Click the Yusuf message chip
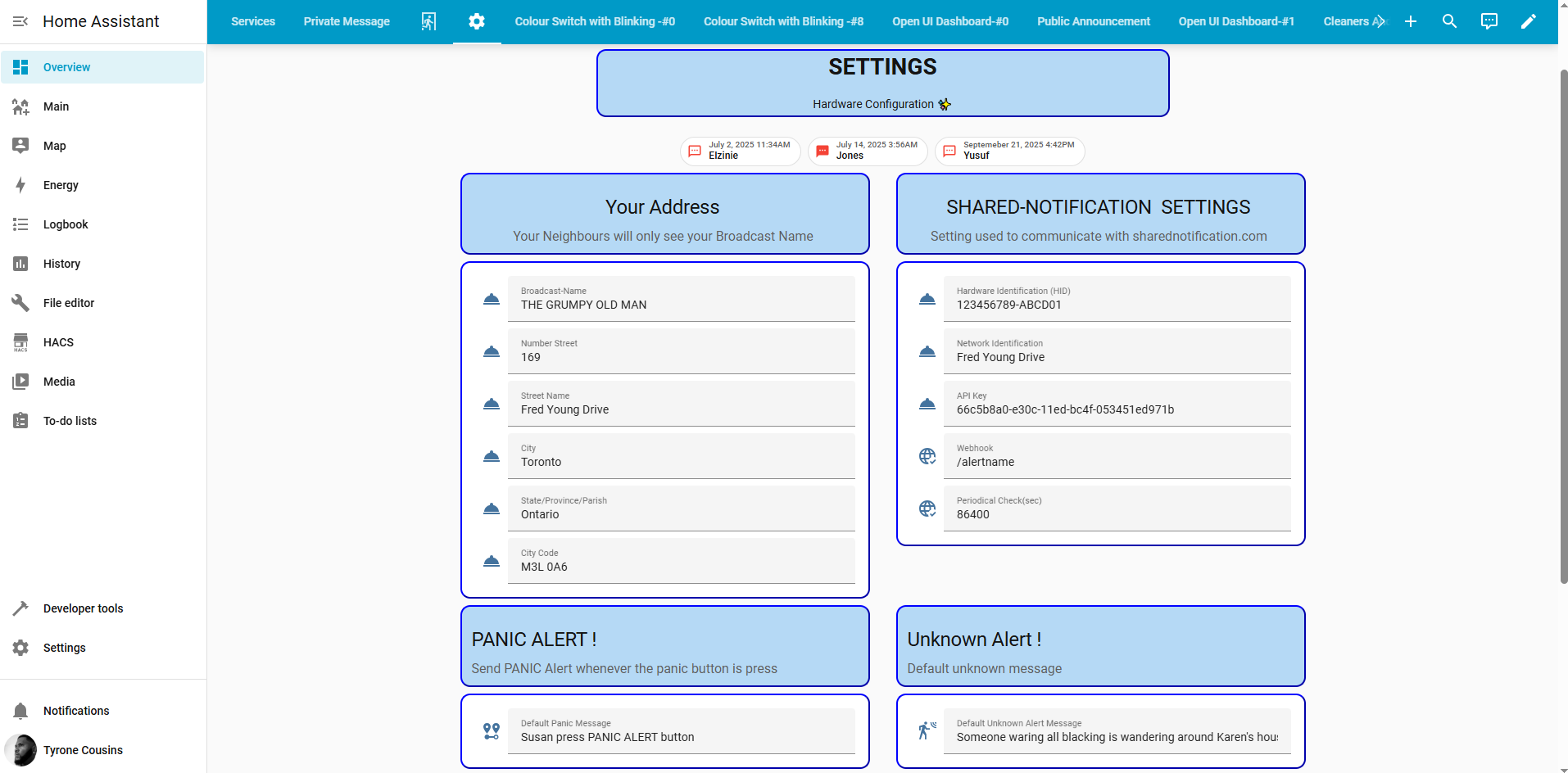1568x773 pixels. tap(1009, 151)
